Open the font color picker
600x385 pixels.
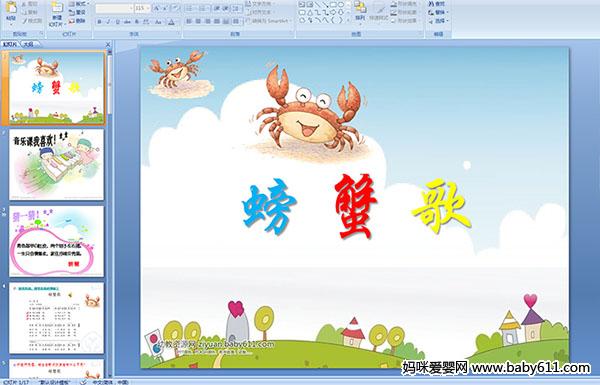172,22
